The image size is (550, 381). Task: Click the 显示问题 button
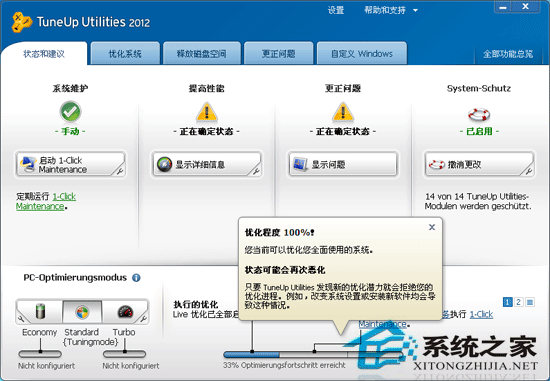[343, 164]
